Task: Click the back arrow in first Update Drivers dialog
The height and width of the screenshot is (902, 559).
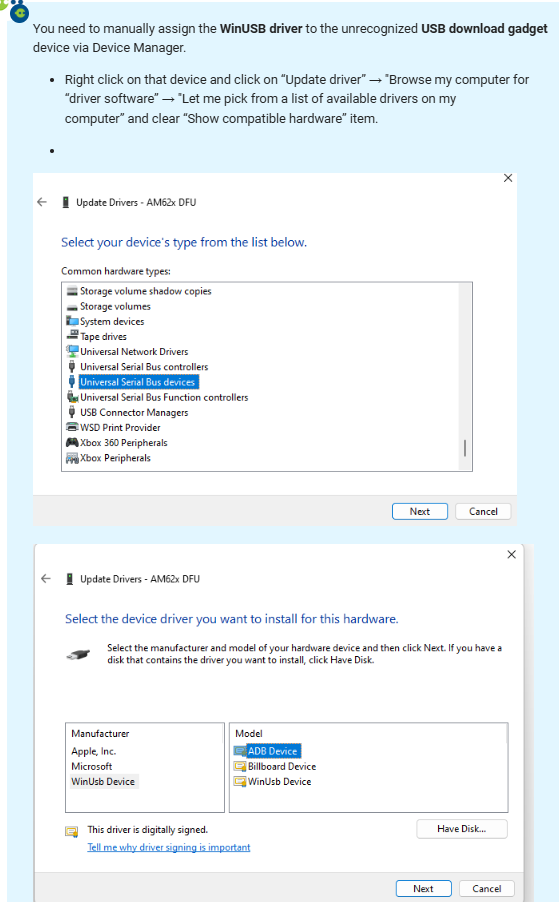Action: click(41, 202)
